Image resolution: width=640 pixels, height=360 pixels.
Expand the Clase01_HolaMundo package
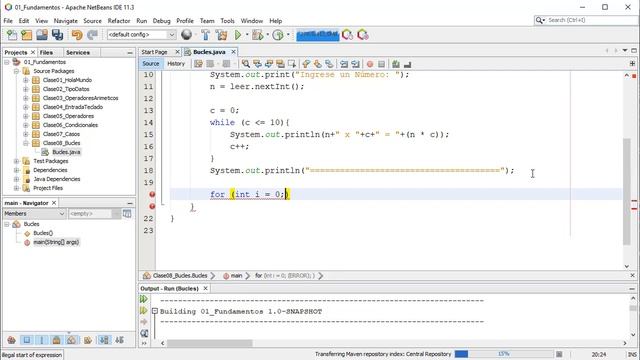click(26, 80)
